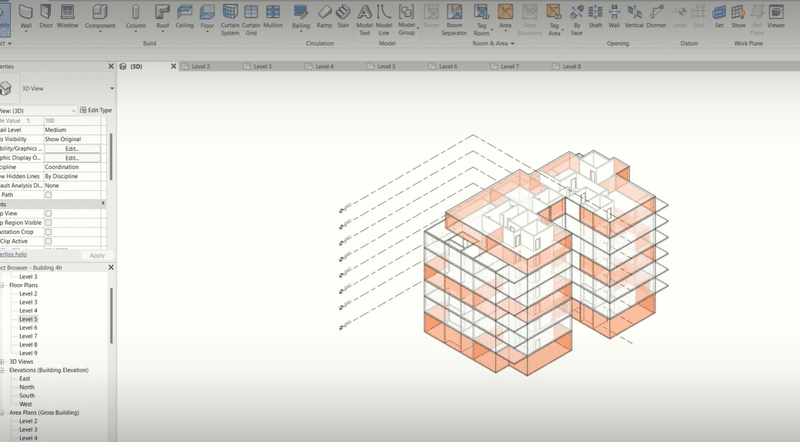Expand the Room & Area panel dropdown

512,43
